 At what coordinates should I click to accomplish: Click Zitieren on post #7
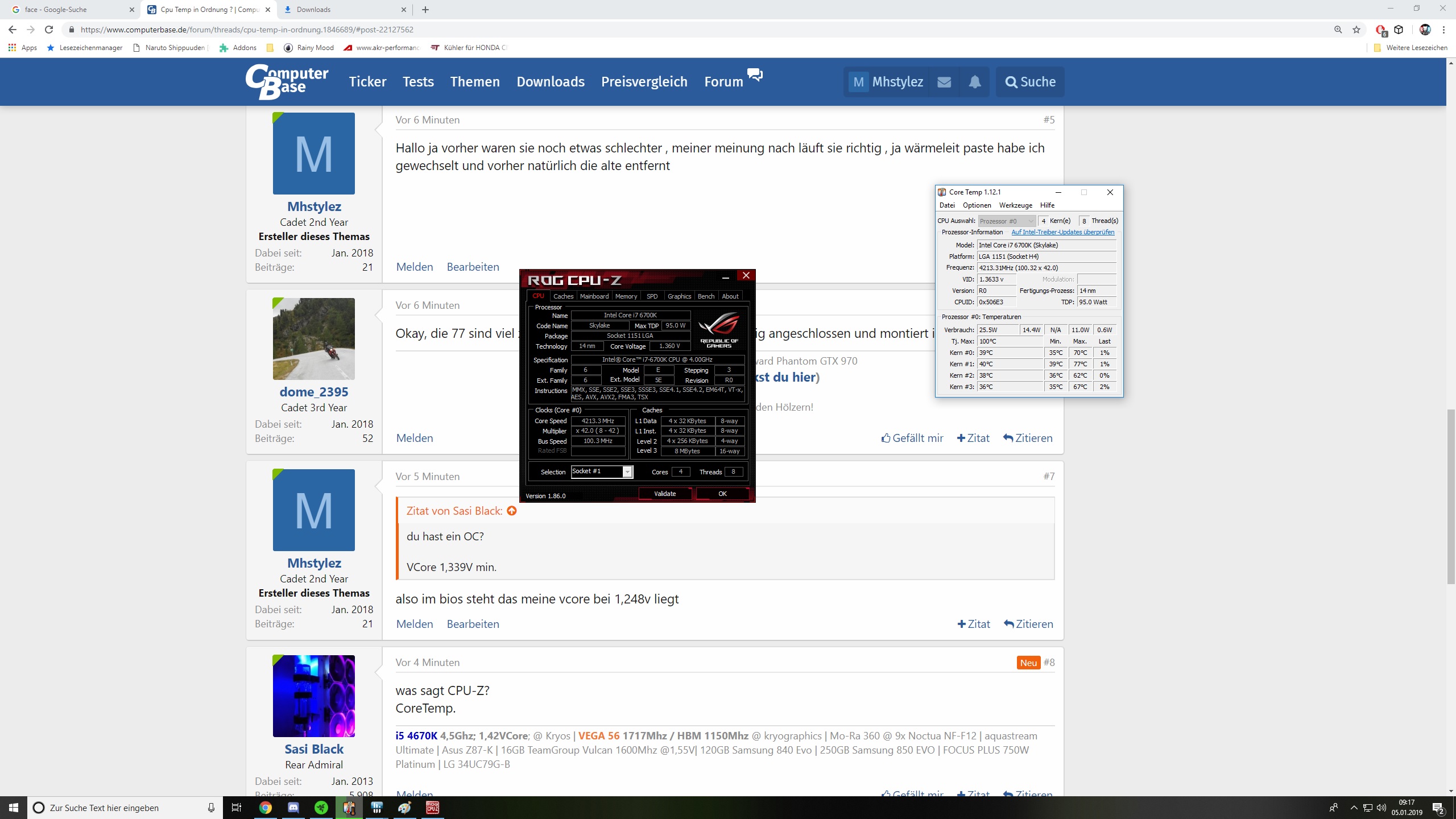point(1028,624)
